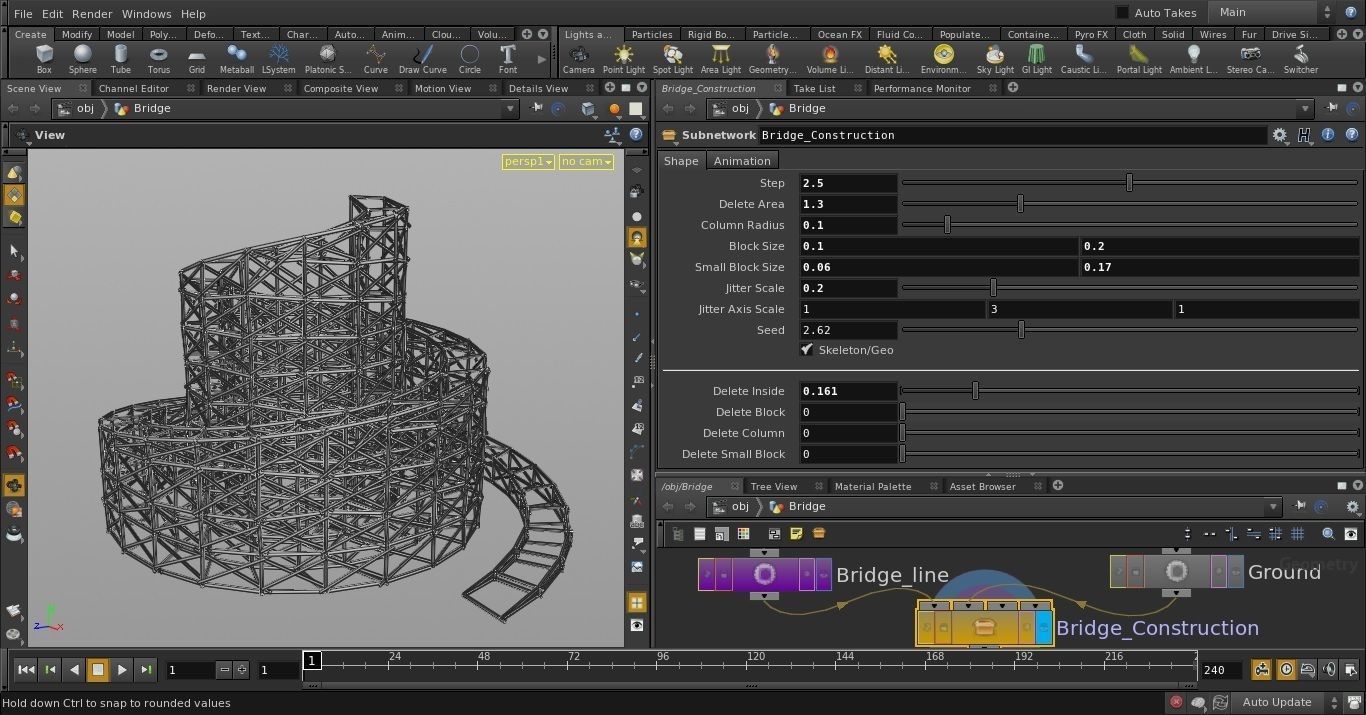1366x715 pixels.
Task: Click network view search magnifier icon
Action: pos(1328,534)
